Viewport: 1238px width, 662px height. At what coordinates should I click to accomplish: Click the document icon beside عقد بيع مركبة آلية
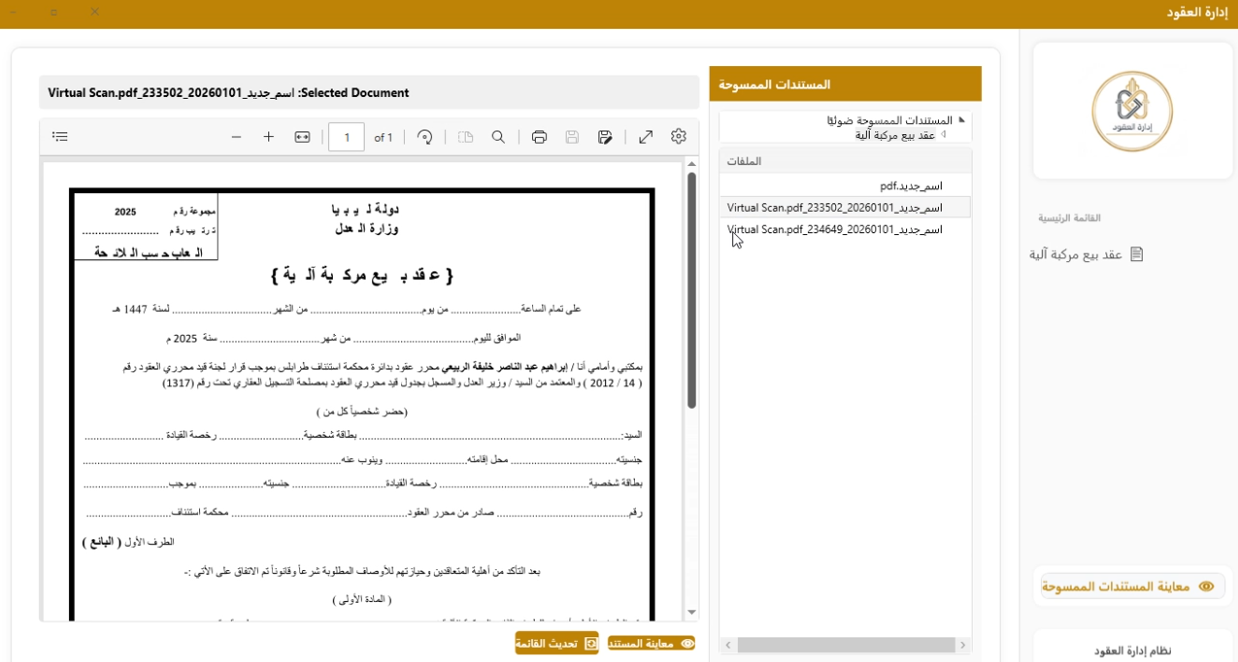pyautogui.click(x=1136, y=254)
